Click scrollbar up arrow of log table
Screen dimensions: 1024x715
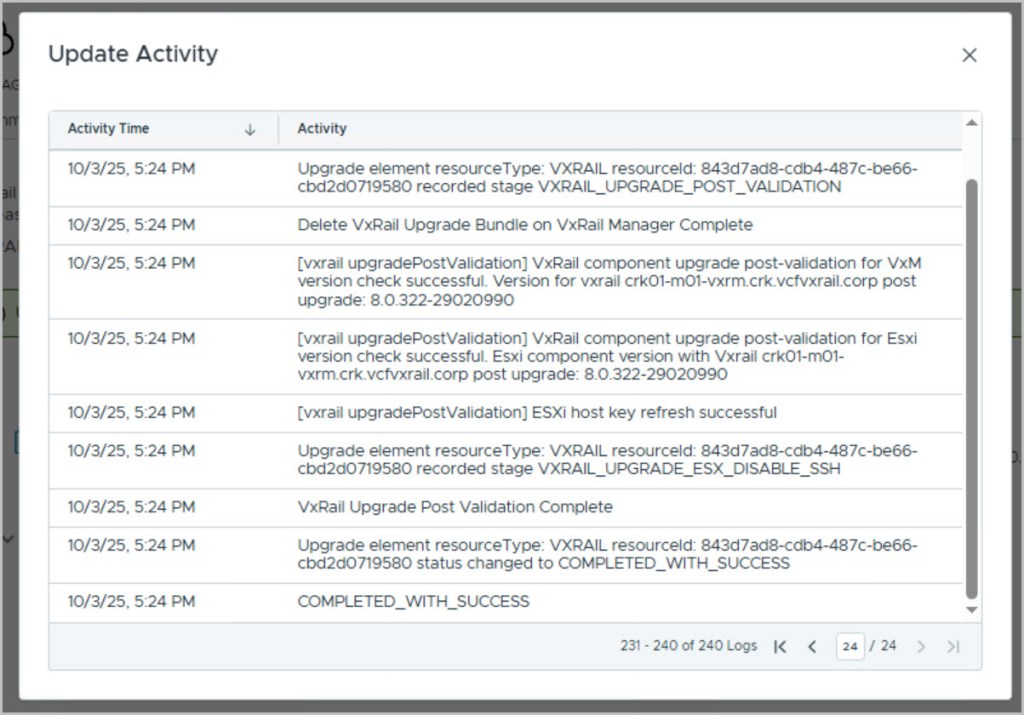coord(972,123)
